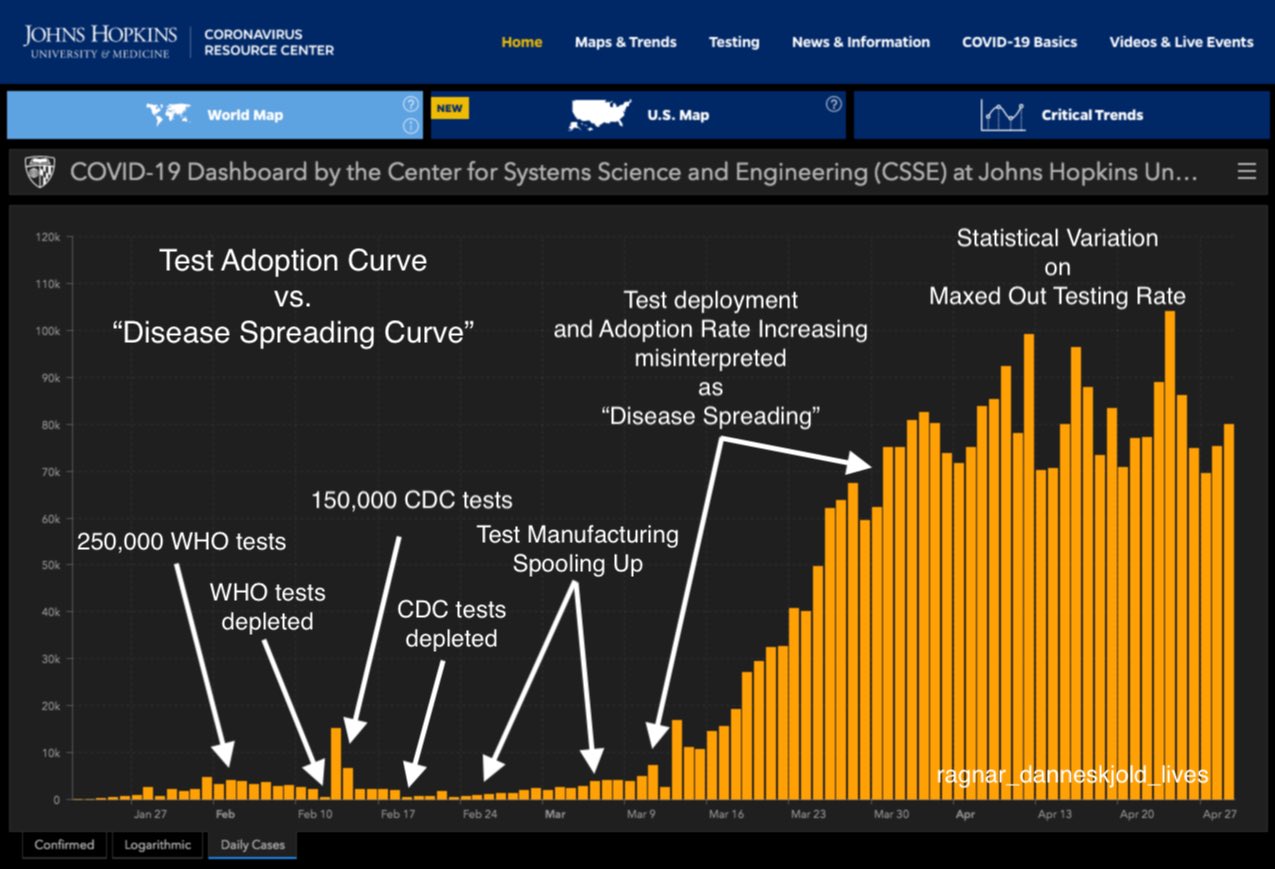Click the Home navigation link

click(521, 42)
